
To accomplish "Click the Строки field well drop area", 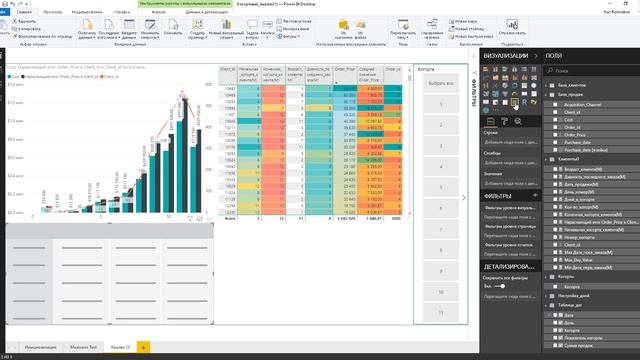I will point(511,142).
